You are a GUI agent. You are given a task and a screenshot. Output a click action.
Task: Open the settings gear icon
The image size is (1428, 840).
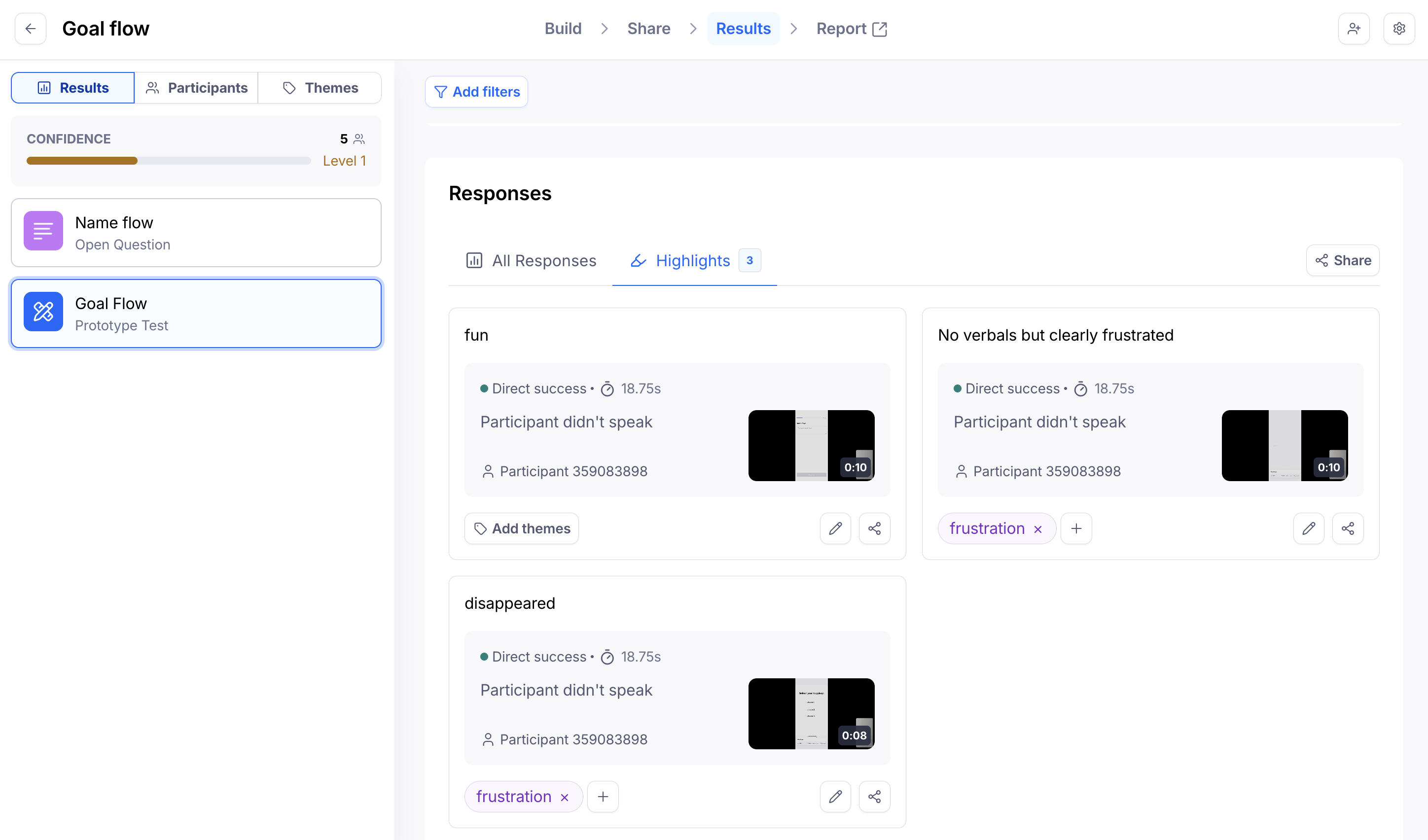(1398, 28)
